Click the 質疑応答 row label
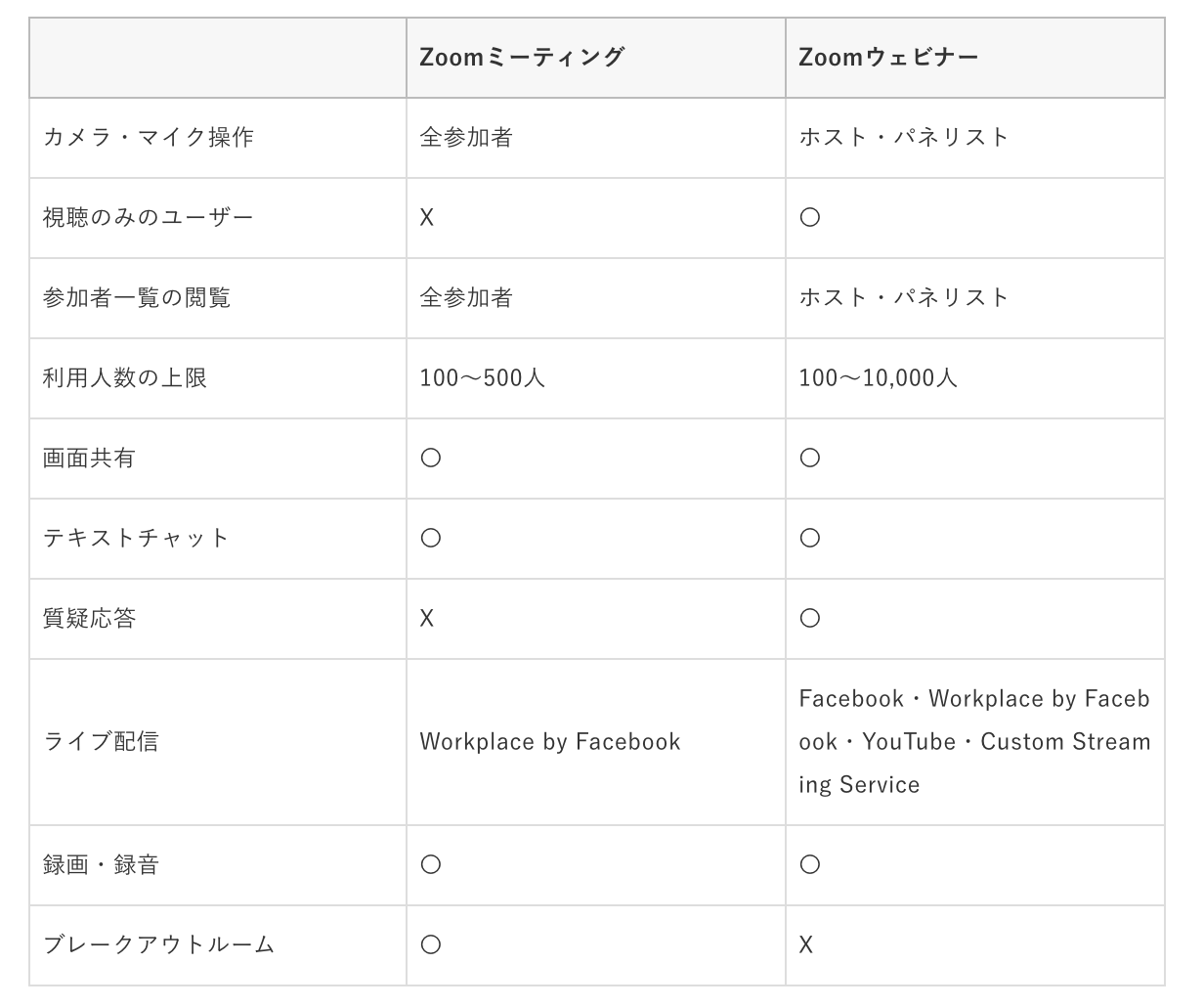Screen dimensions: 1204x1007 click(88, 619)
